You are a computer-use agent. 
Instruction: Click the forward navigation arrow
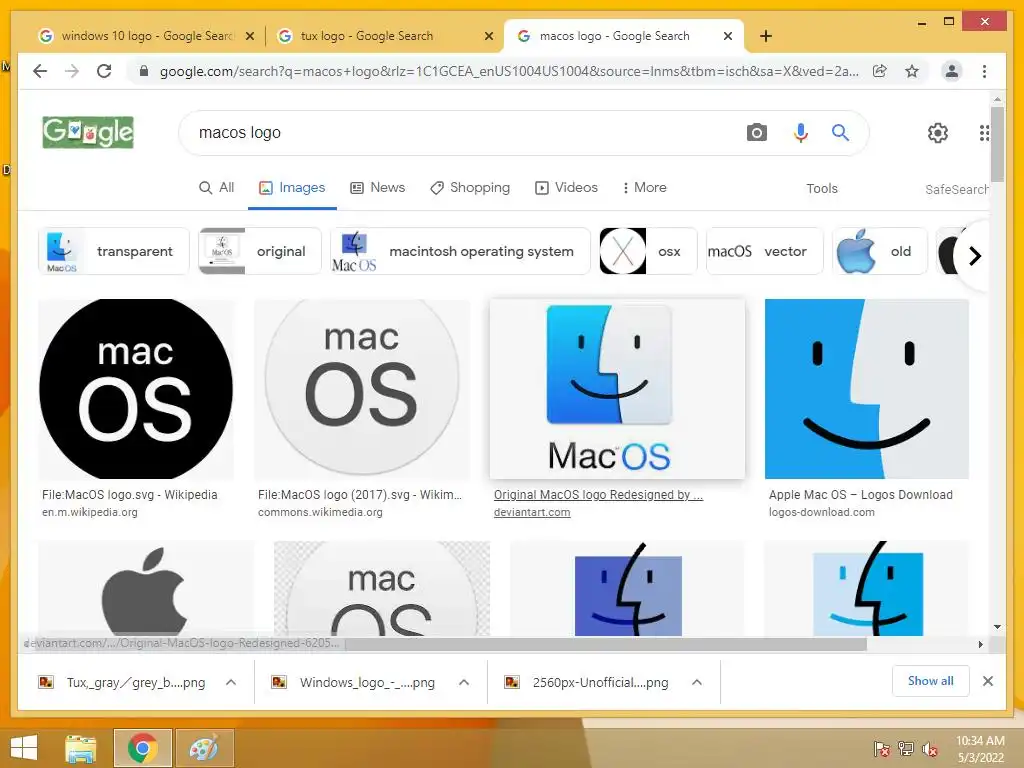[72, 71]
